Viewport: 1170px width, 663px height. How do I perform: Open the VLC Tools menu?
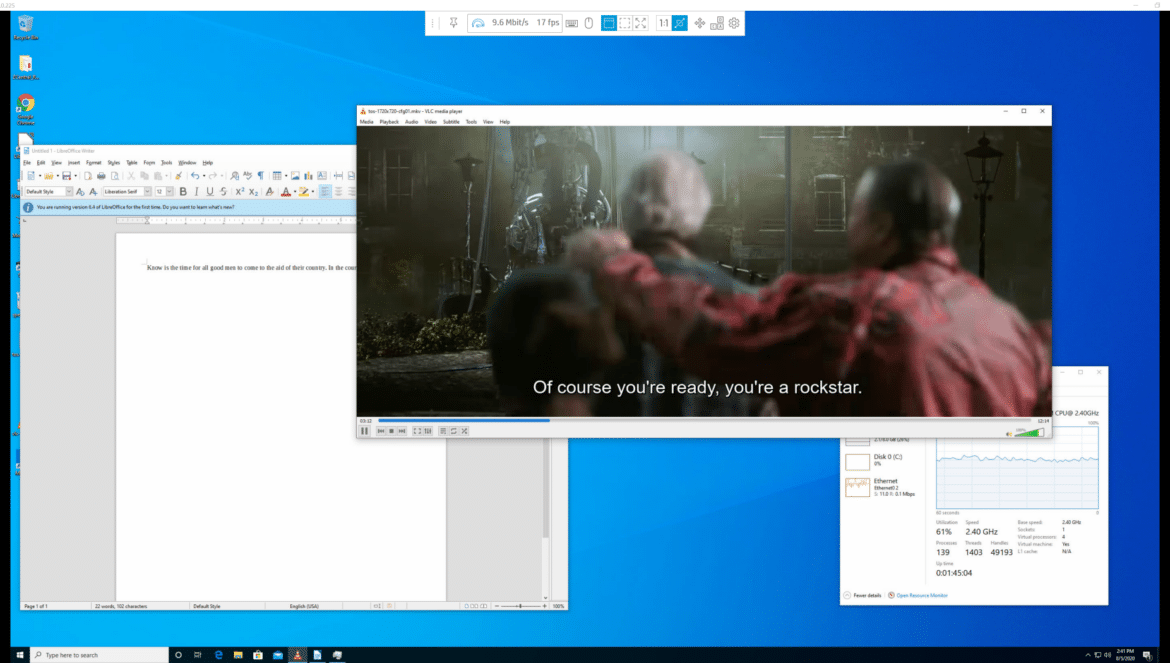471,122
